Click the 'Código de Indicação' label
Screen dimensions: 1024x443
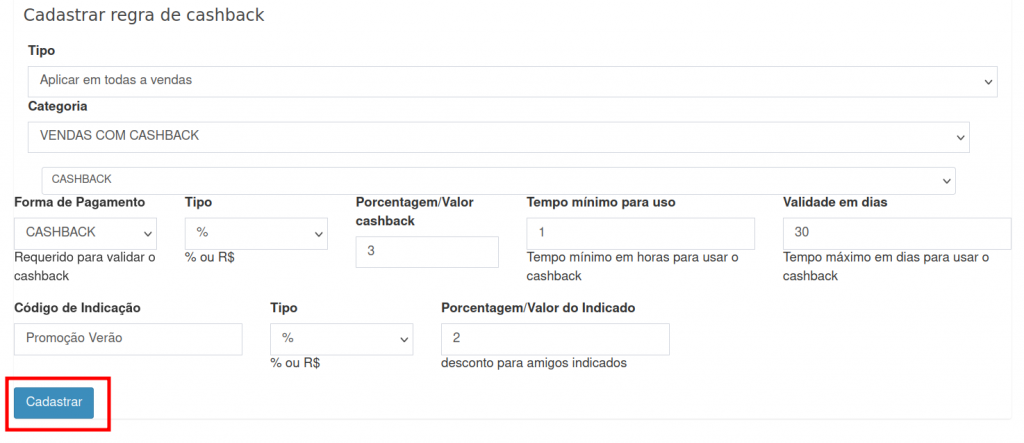tap(77, 308)
